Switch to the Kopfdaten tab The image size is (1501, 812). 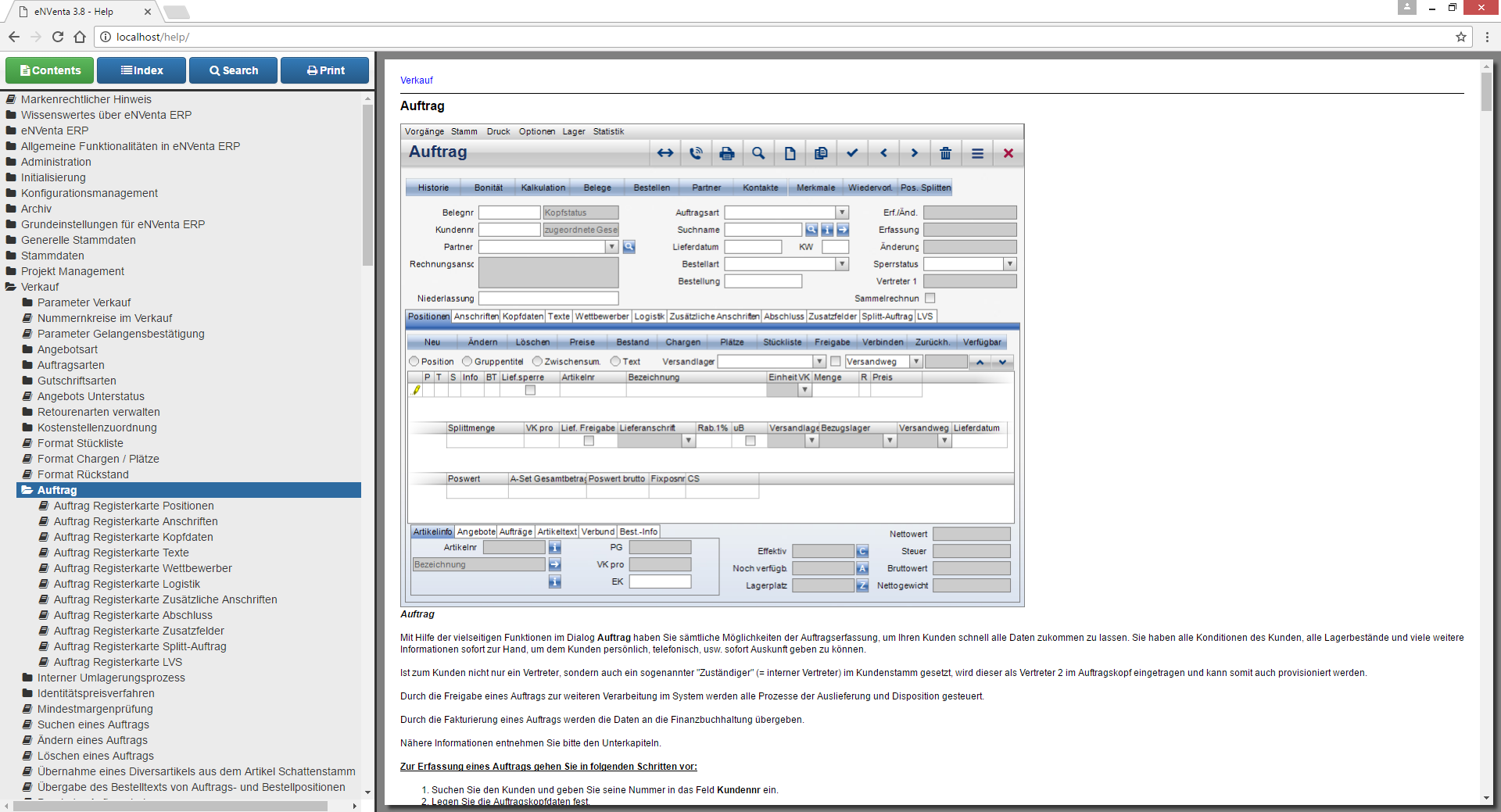click(x=523, y=317)
